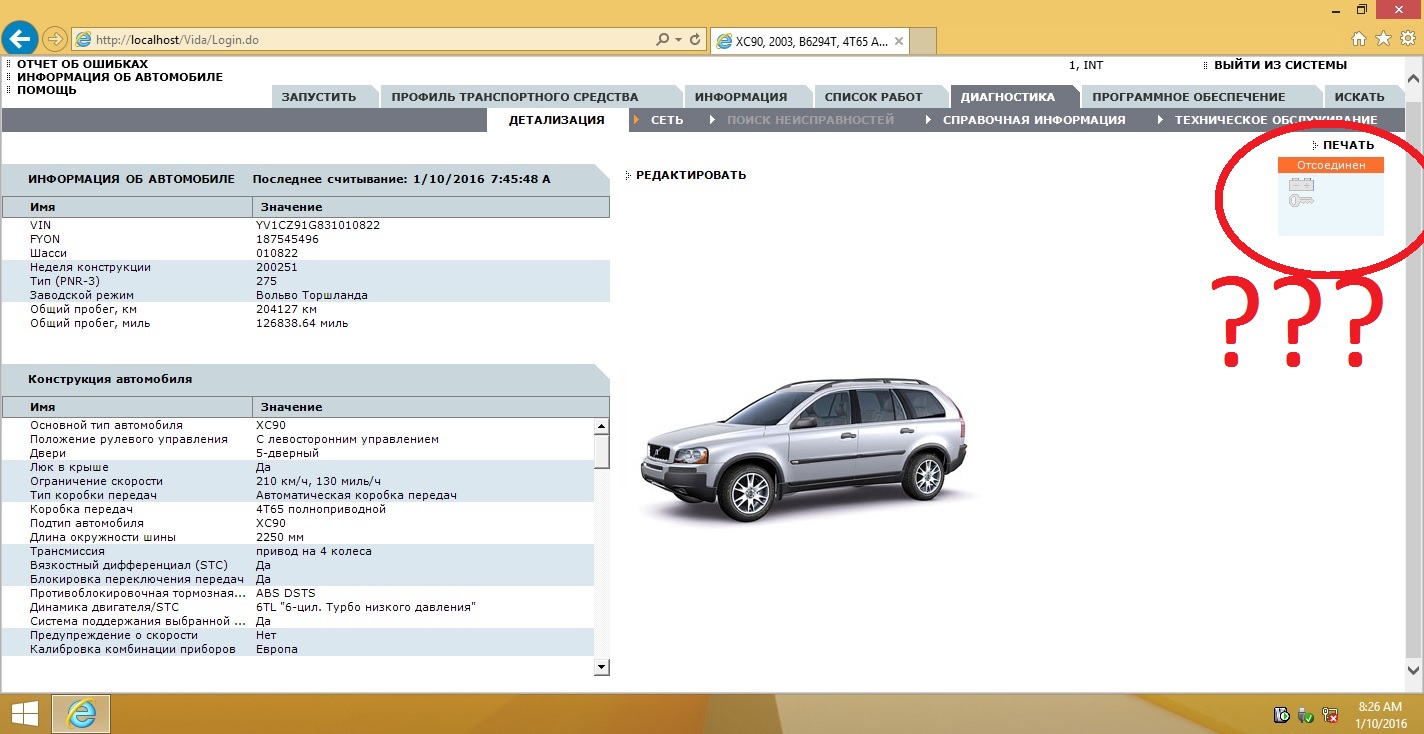Open browser tools gear icon

pos(1407,39)
